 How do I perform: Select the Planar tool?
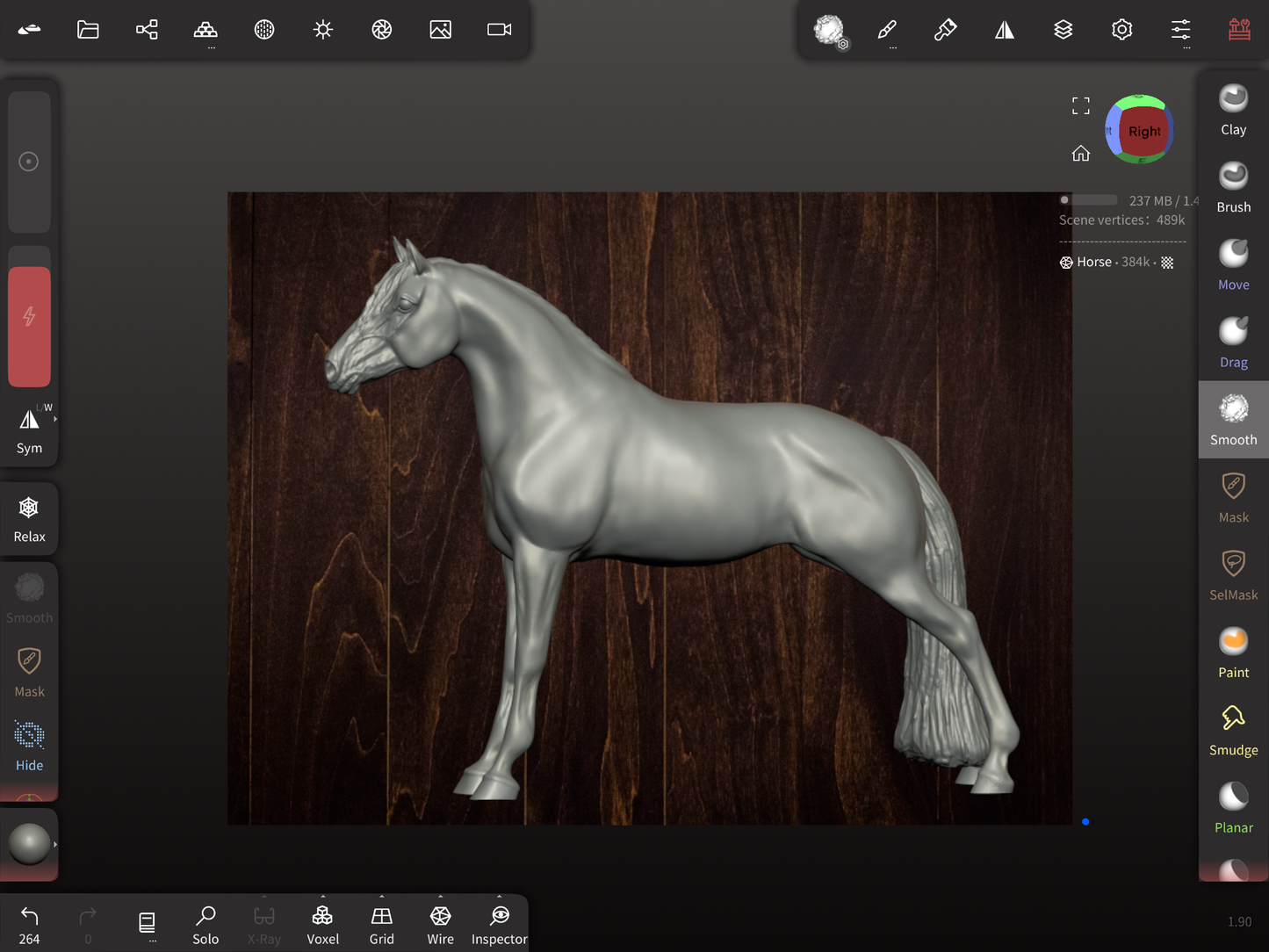click(x=1233, y=807)
